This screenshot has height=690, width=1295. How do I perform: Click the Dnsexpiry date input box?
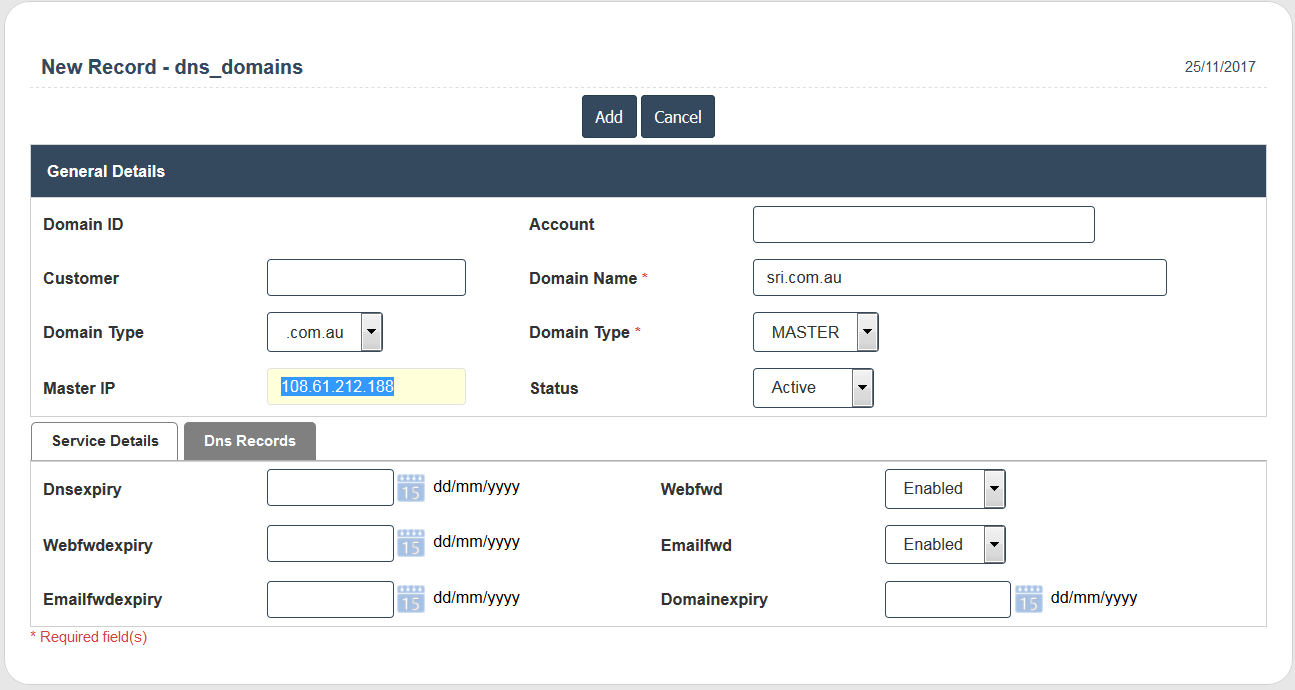[x=330, y=488]
